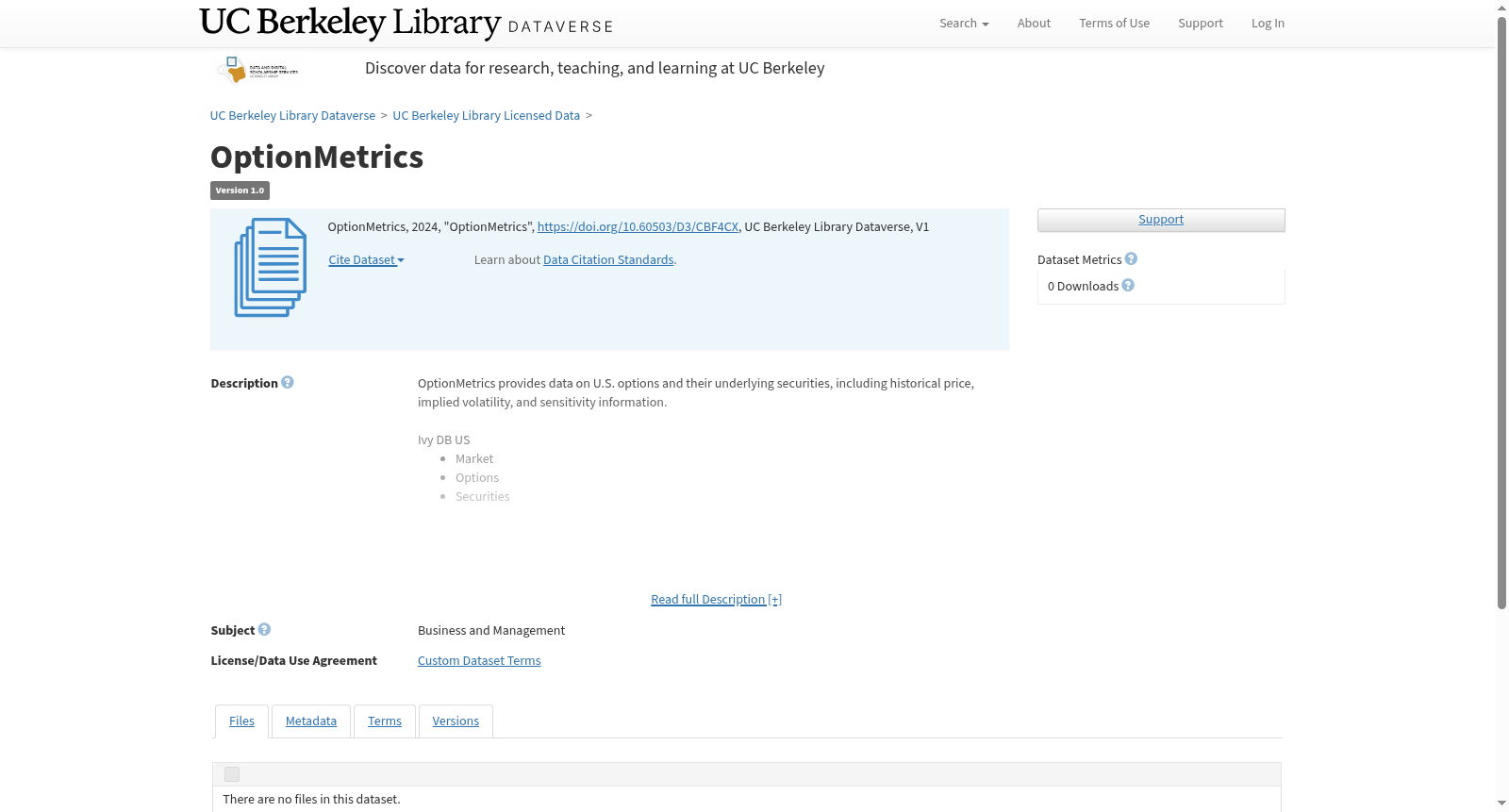Click the Support button beside the citation
1509x812 pixels.
1161,220
